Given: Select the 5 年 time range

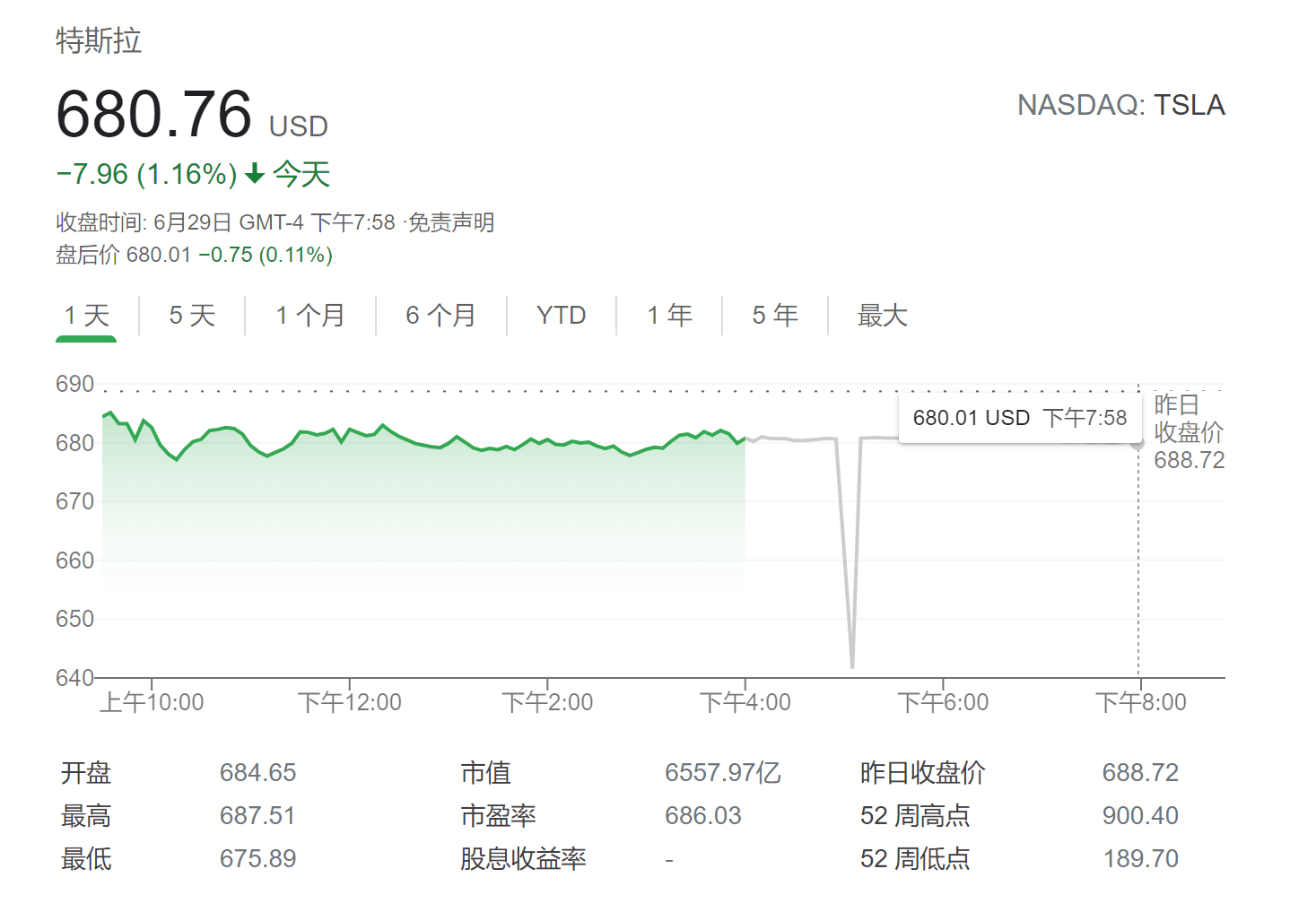Looking at the screenshot, I should click(775, 316).
